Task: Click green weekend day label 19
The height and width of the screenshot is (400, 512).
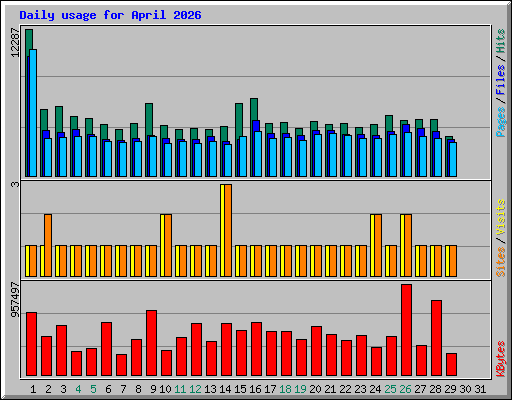Action: pos(300,389)
